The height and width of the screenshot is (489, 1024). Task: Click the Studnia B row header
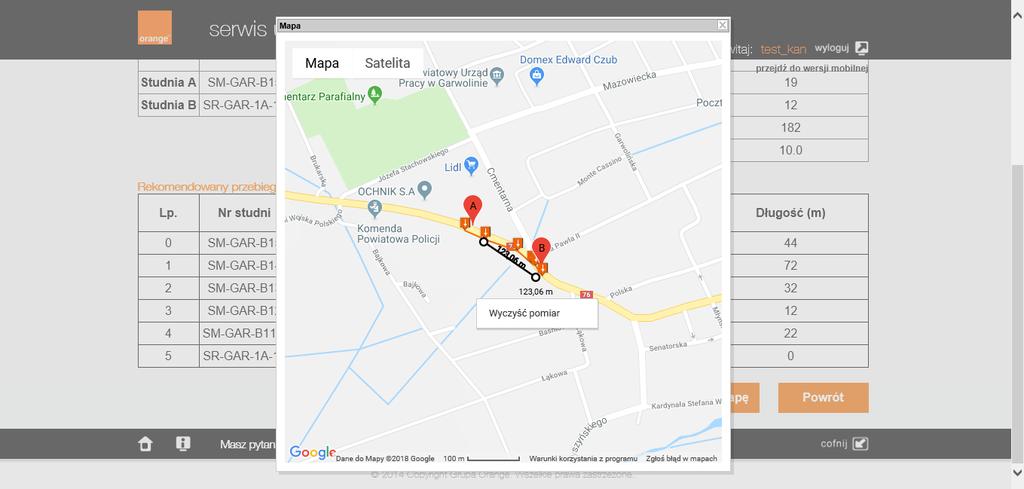pyautogui.click(x=168, y=104)
